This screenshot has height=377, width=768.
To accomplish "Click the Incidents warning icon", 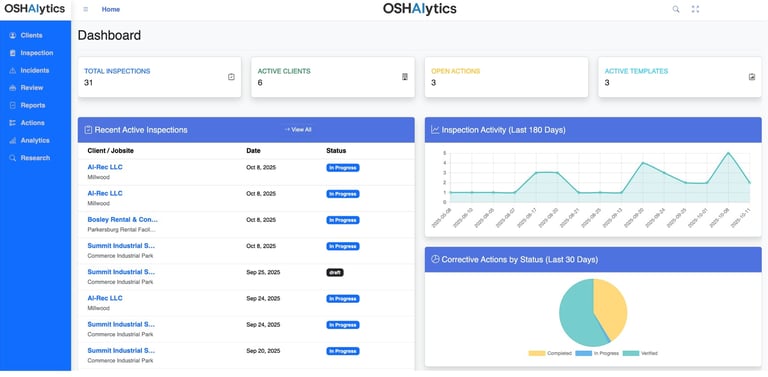I will 13,71.
